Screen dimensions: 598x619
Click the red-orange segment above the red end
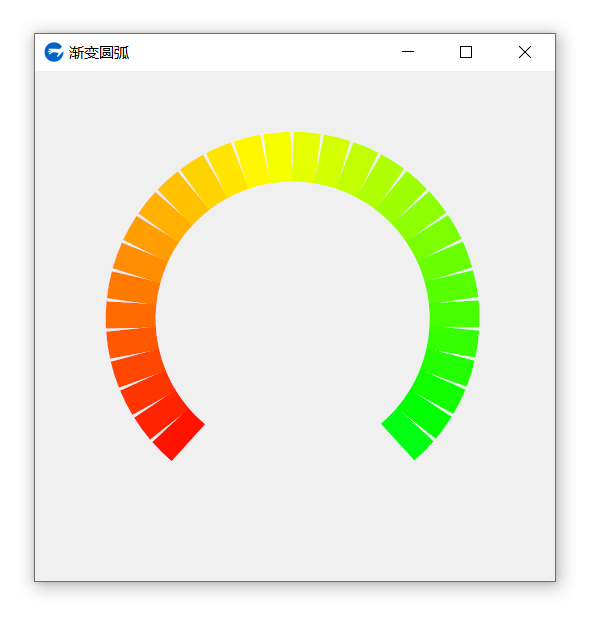click(x=162, y=415)
